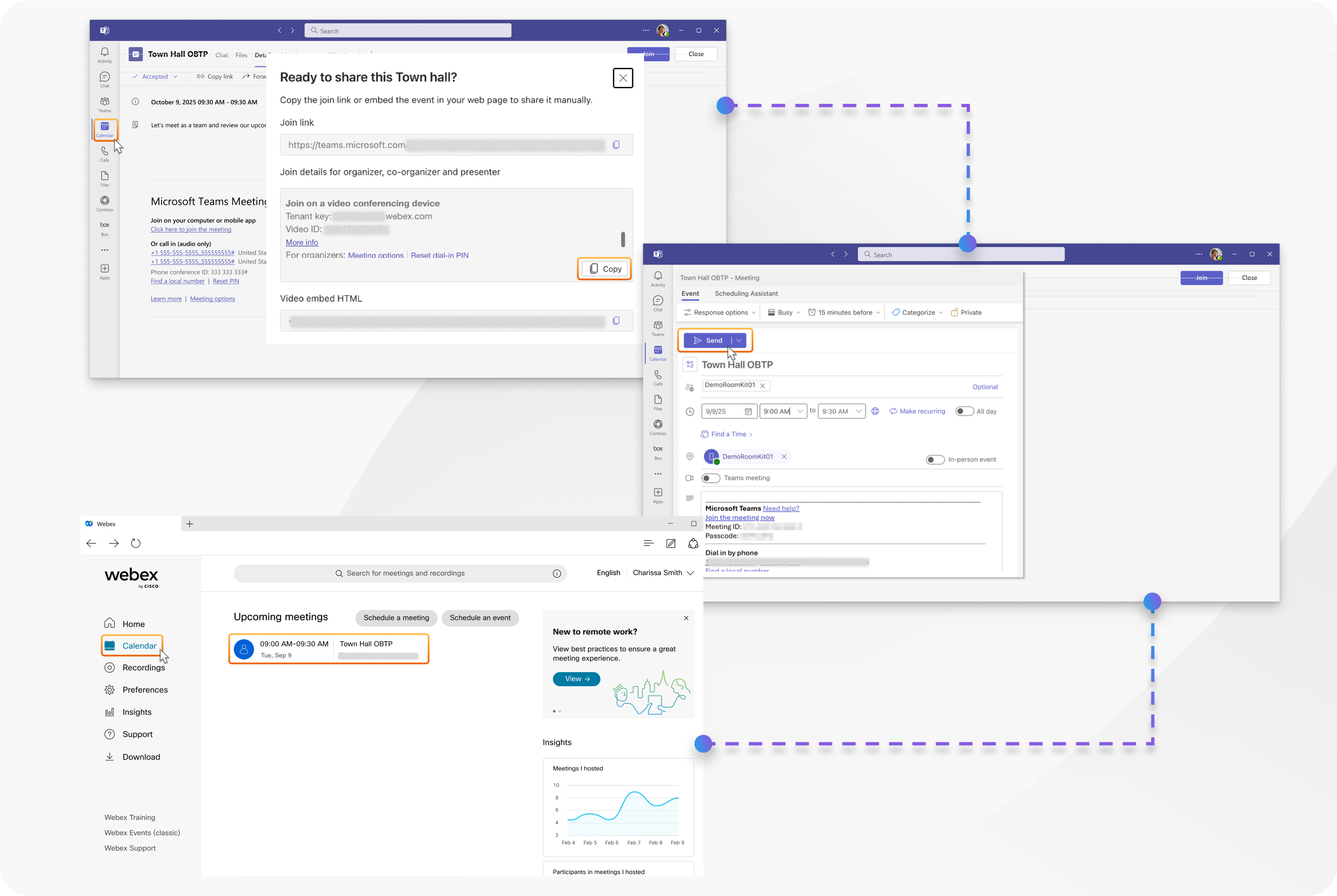
Task: Click the Make recurring link
Action: 917,411
